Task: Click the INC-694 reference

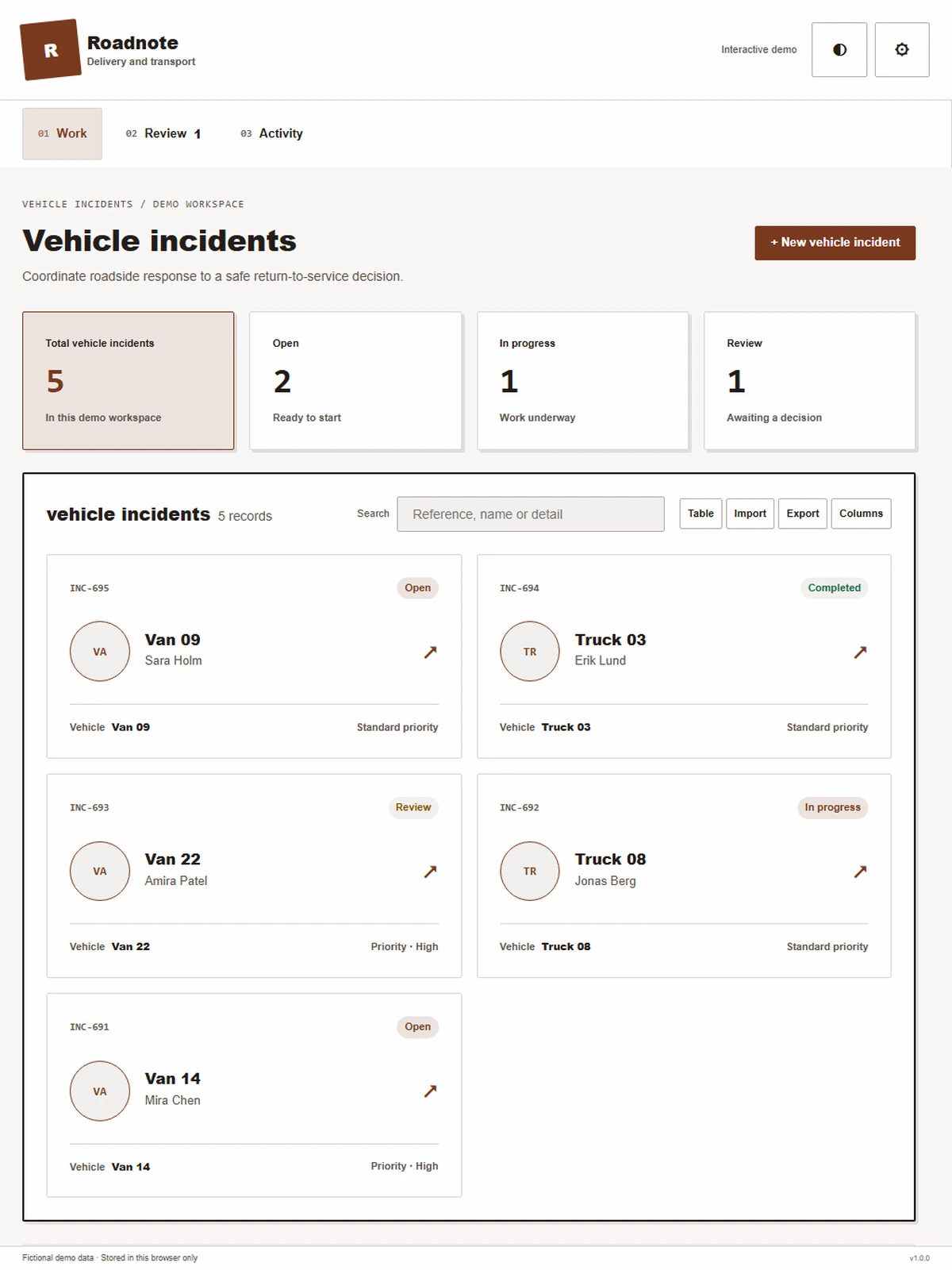Action: point(520,588)
